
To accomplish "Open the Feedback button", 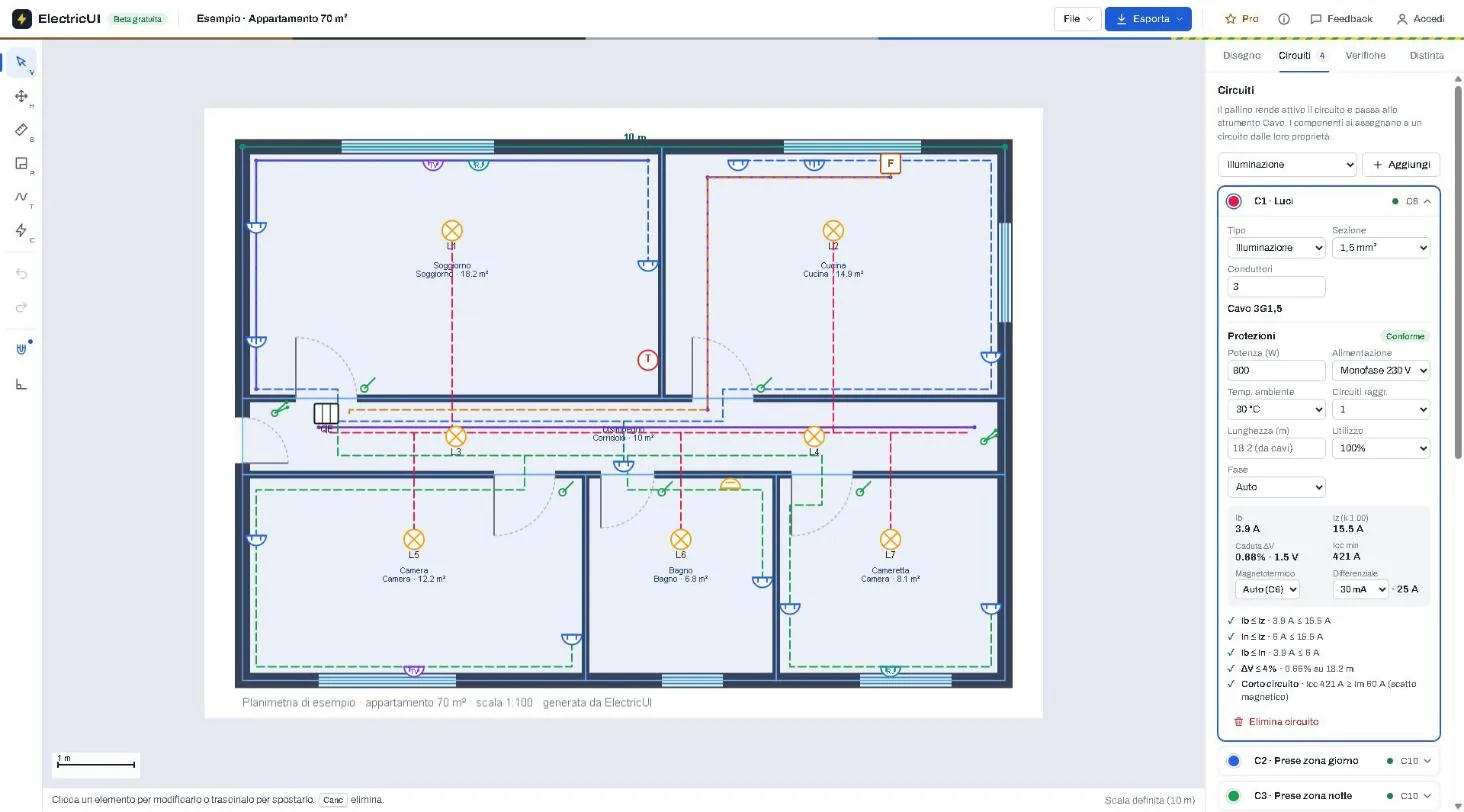I will (1341, 19).
